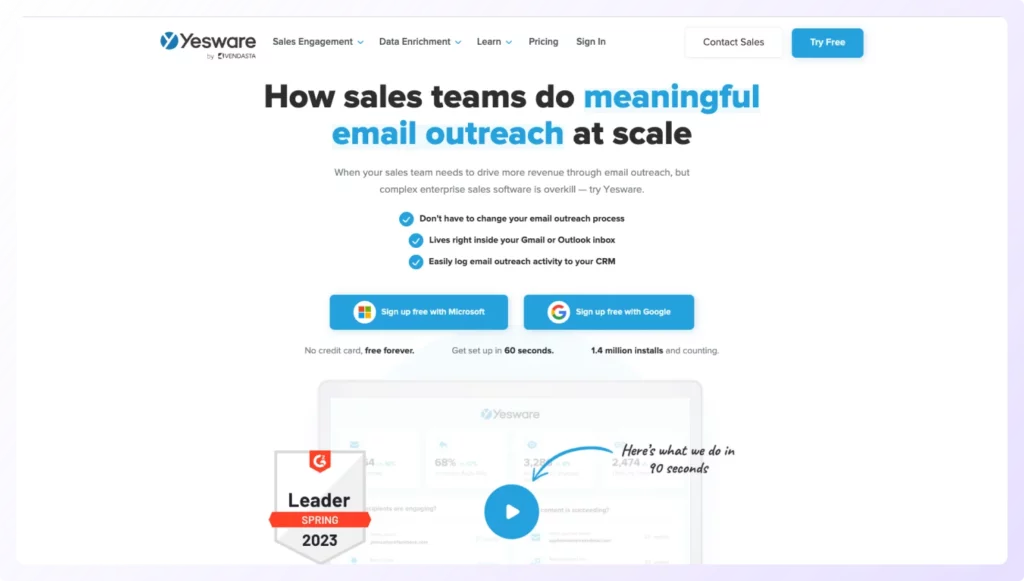This screenshot has height=581, width=1024.
Task: Click the G2 Leader Spring 2023 badge
Action: 319,505
